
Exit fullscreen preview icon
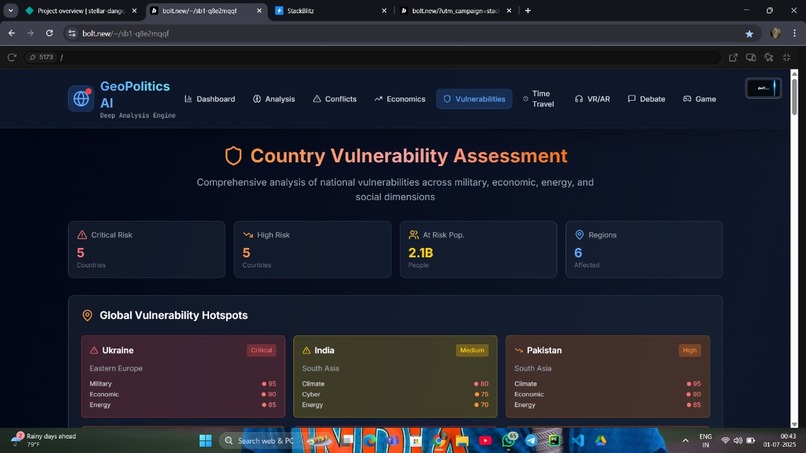786,57
